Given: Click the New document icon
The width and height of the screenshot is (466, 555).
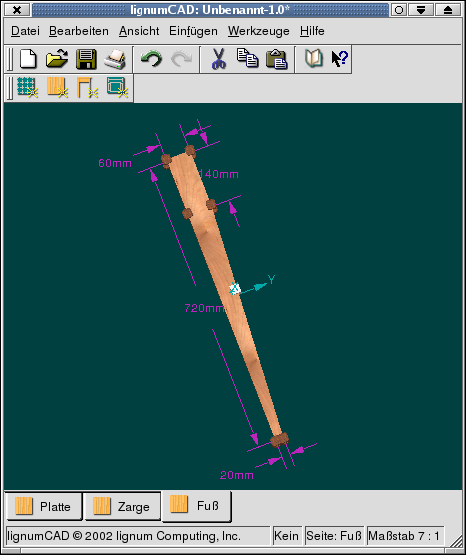Looking at the screenshot, I should (28, 59).
